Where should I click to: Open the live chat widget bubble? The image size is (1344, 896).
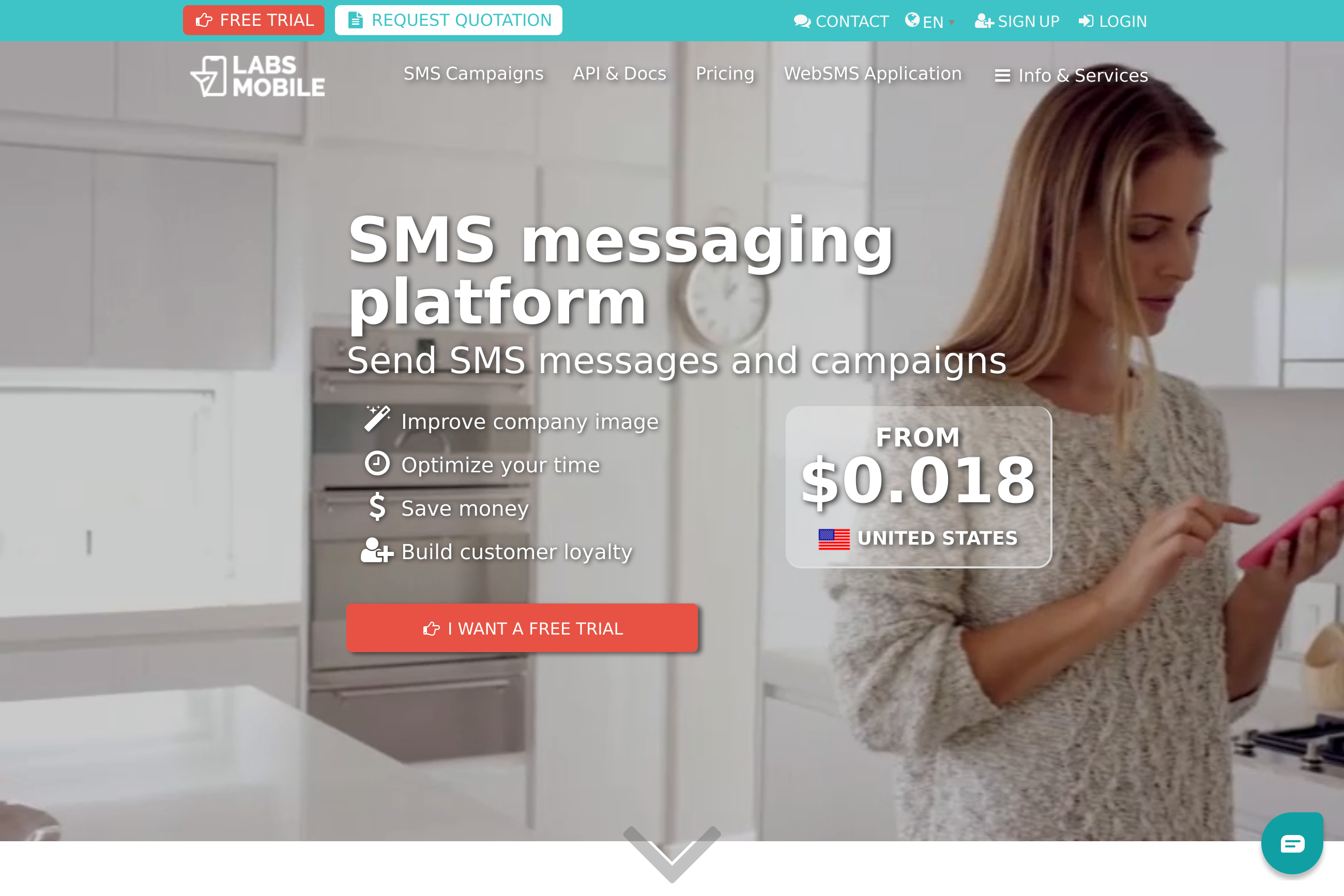coord(1292,843)
